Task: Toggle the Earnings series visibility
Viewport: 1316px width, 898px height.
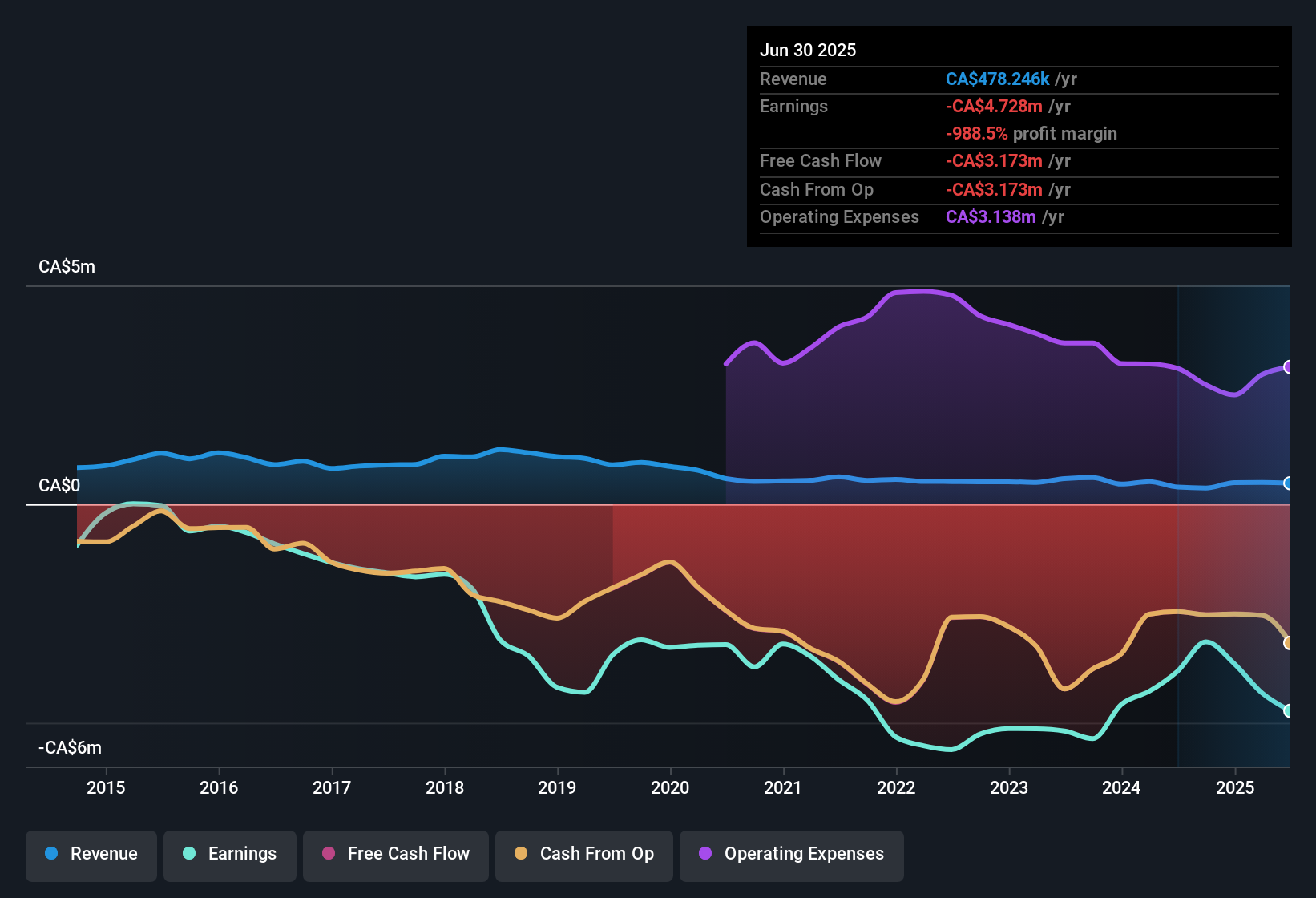Action: coord(230,854)
